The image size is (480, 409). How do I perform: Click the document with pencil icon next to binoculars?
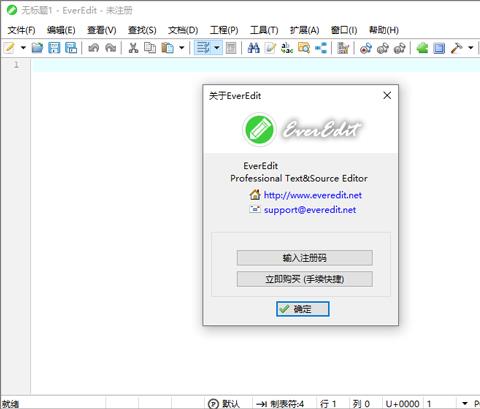coord(270,48)
